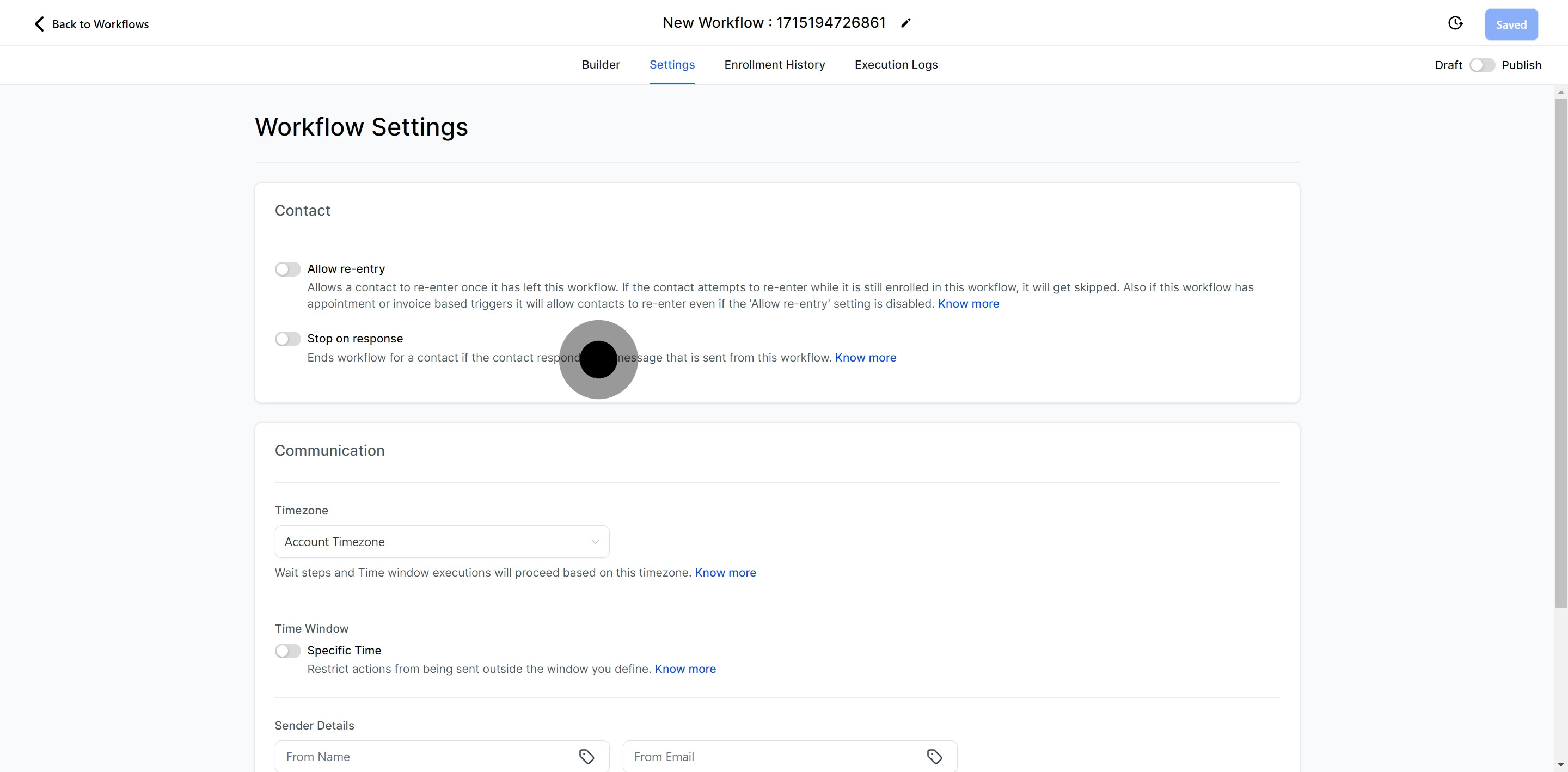1568x772 pixels.
Task: Click the pencil icon to rename the workflow
Action: click(906, 23)
